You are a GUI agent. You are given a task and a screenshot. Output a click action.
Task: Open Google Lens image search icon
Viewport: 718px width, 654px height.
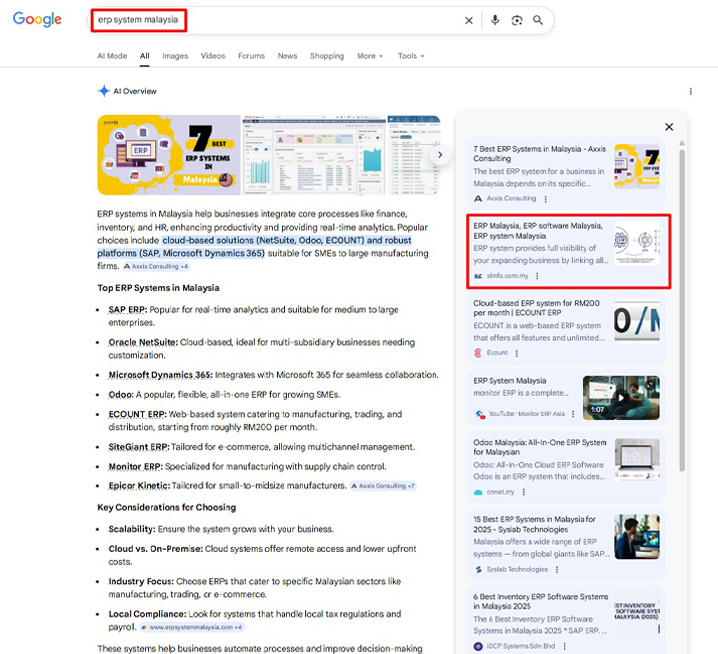pos(517,20)
